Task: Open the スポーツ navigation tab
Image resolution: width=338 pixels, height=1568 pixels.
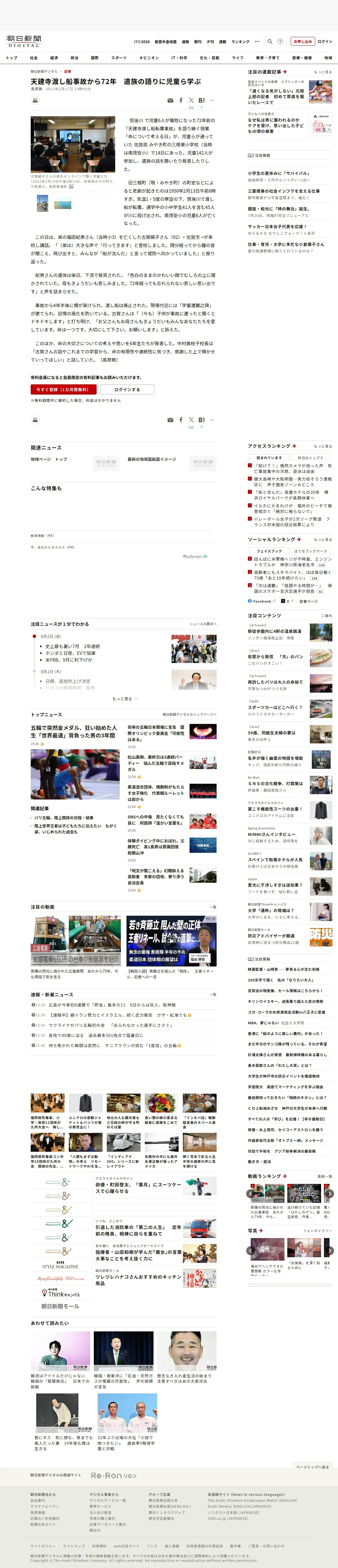Action: coord(119,58)
